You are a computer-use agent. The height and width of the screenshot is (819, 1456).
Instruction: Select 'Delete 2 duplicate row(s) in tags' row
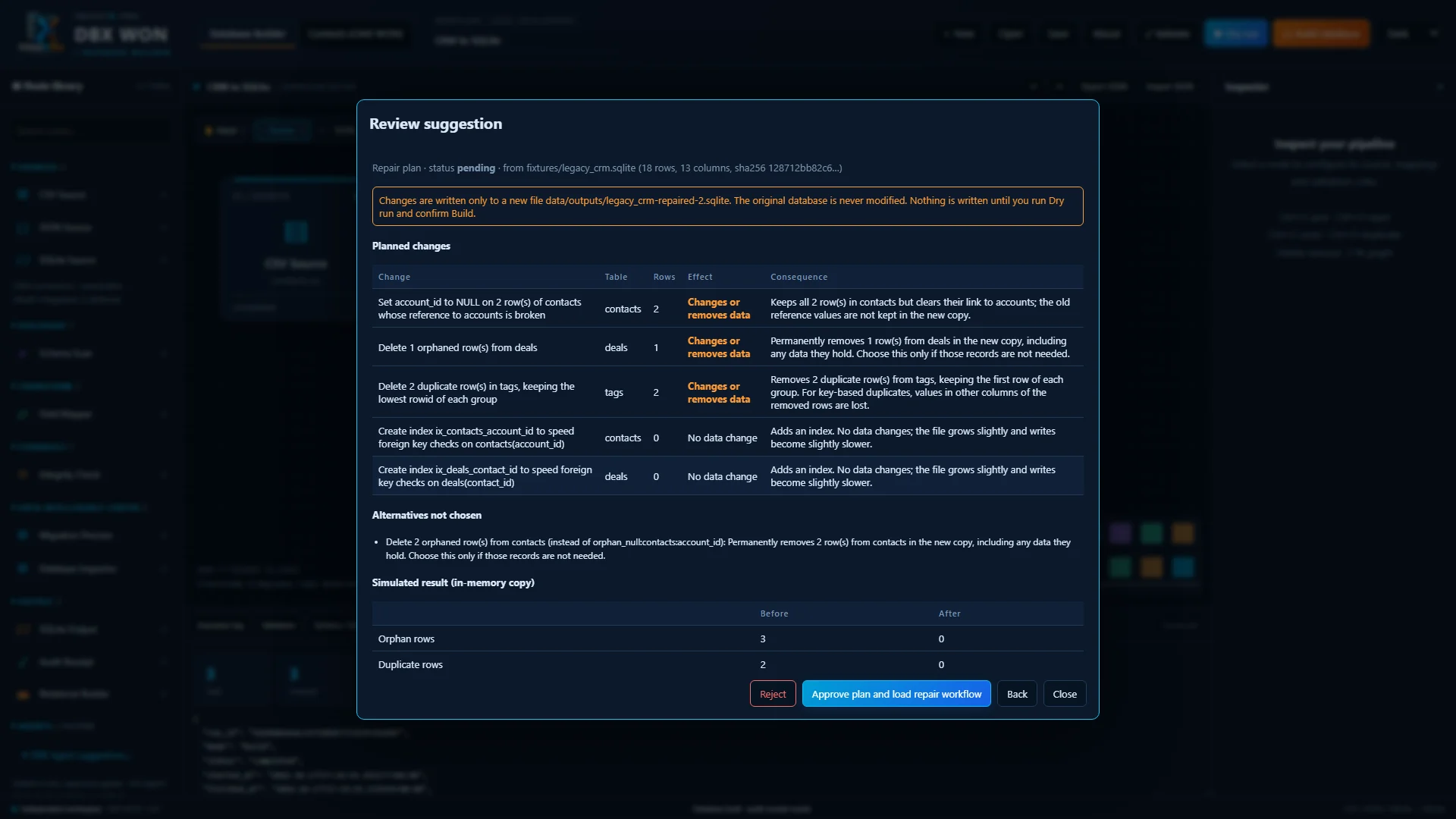click(727, 392)
